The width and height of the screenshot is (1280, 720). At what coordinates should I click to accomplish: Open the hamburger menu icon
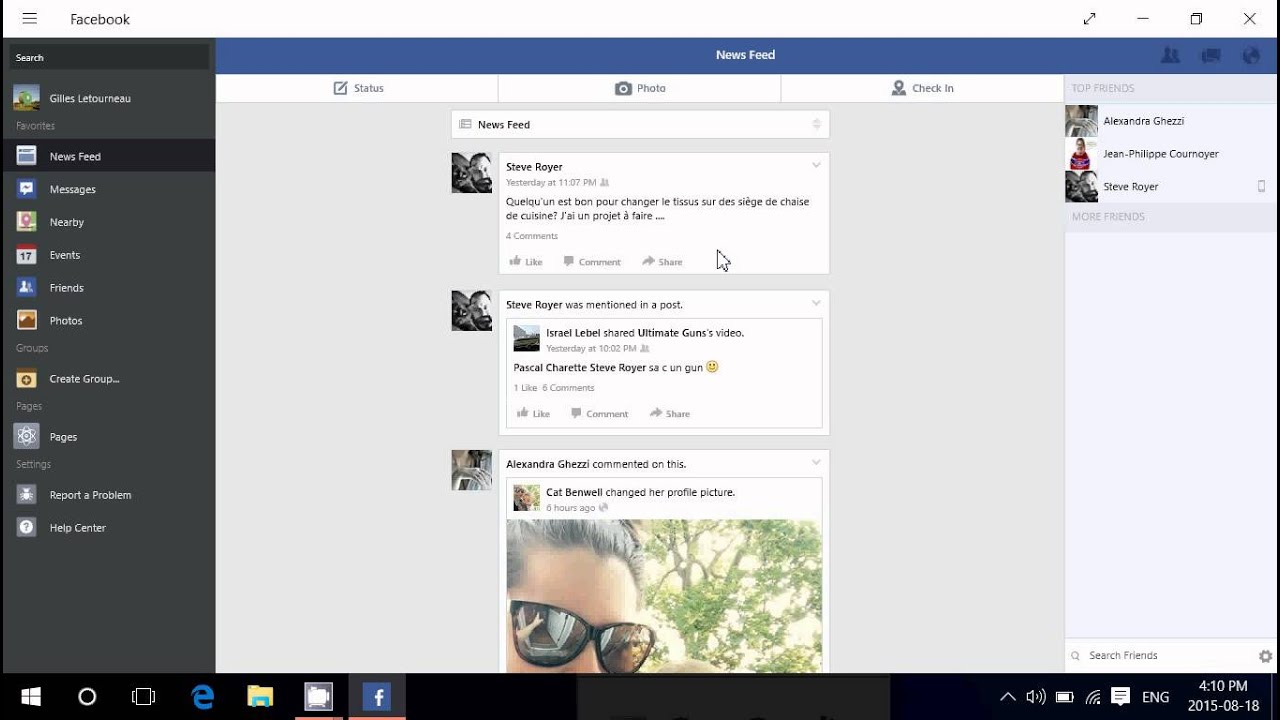pos(29,19)
